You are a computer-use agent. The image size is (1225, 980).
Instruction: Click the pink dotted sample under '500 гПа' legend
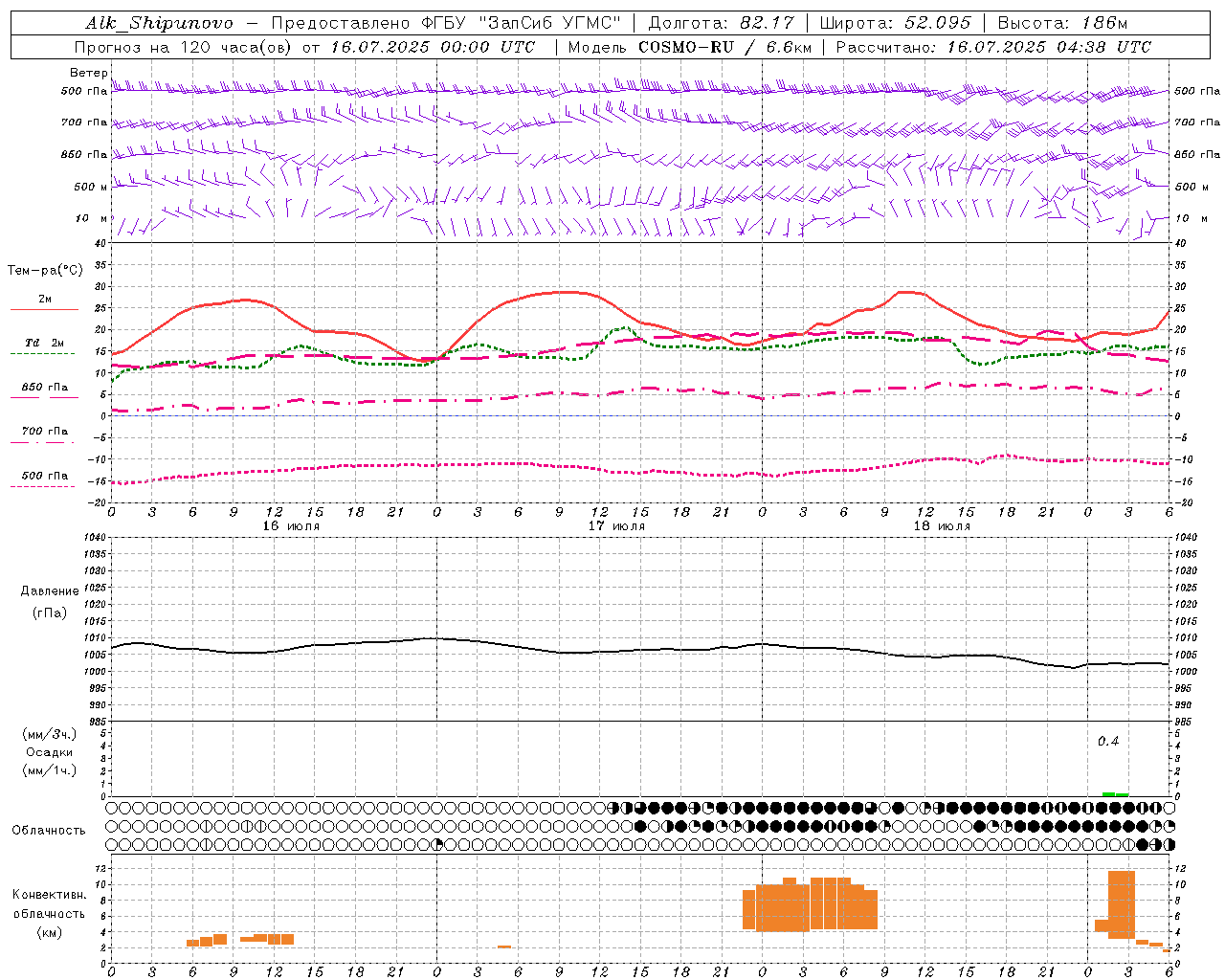(x=42, y=486)
